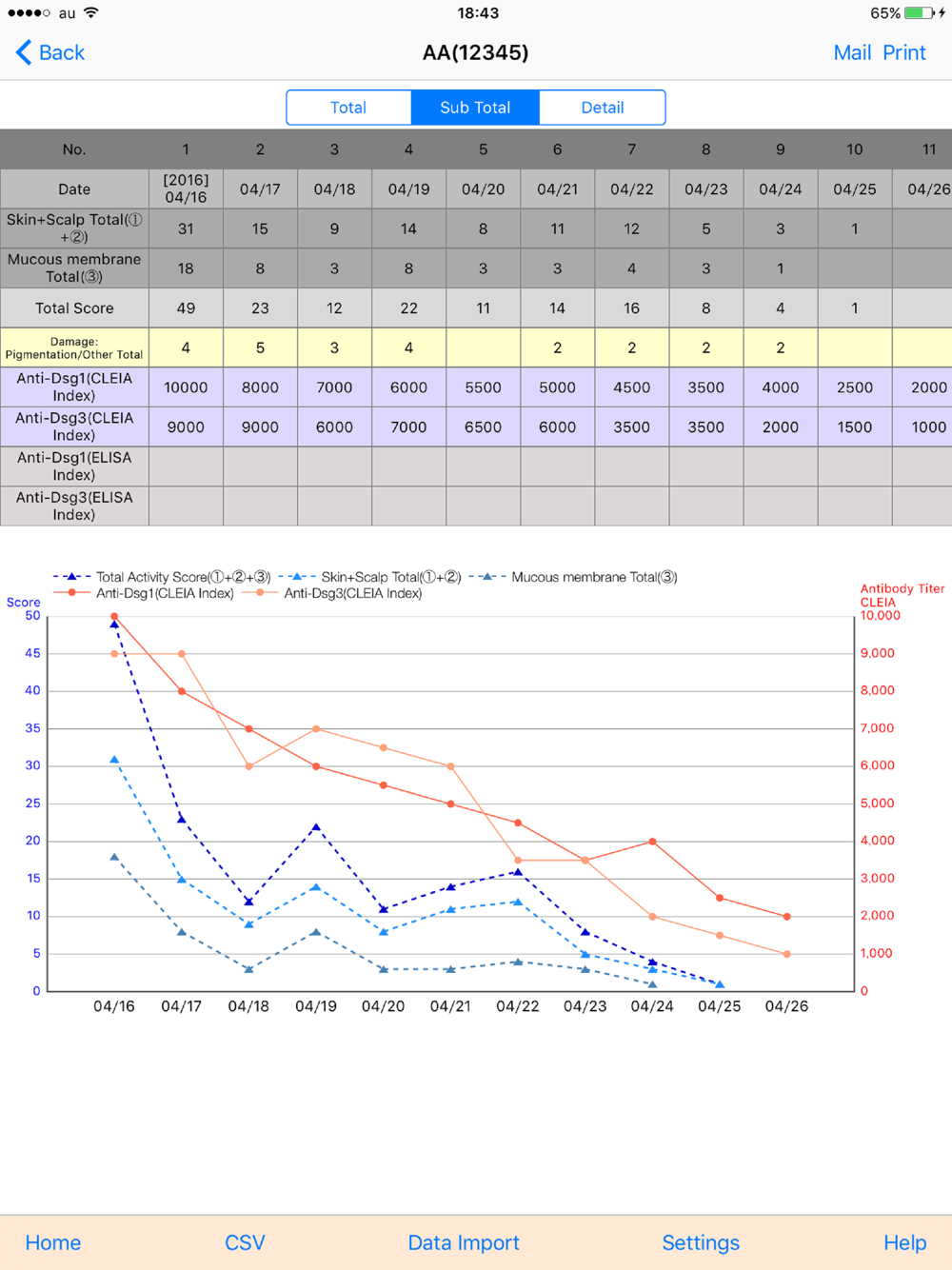Viewport: 952px width, 1270px height.
Task: Tap the 04/19 label on chart axis
Action: 316,1006
